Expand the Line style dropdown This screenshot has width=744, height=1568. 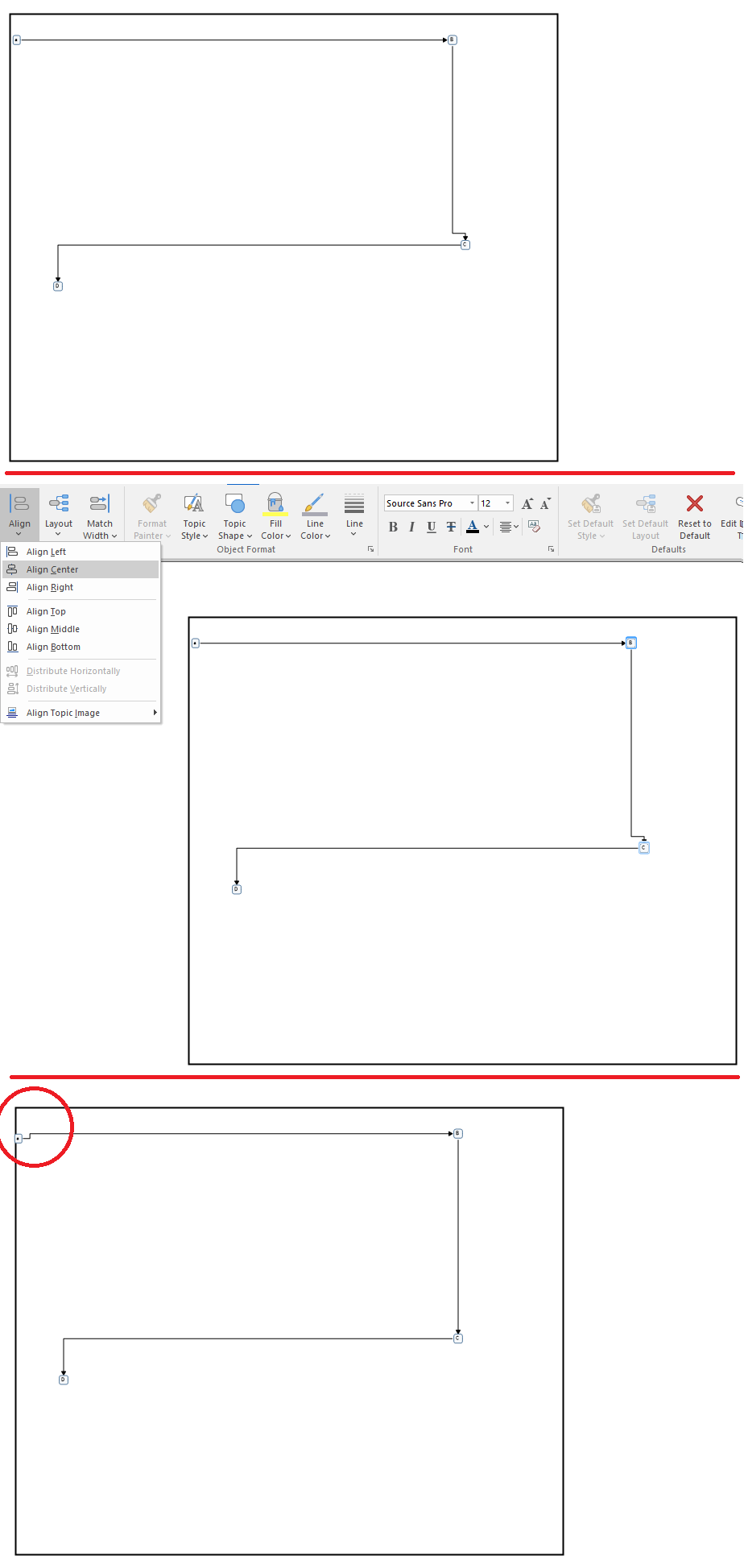[x=353, y=533]
